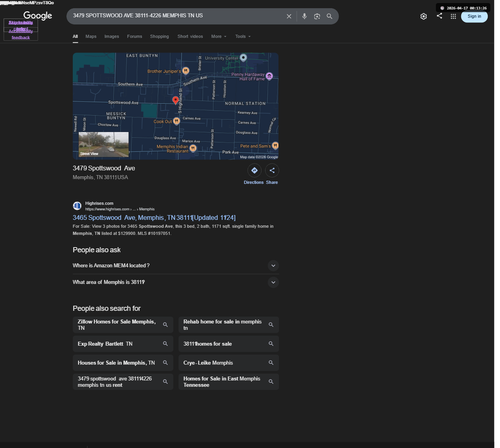Open Accessibility feedback link
The width and height of the screenshot is (500, 448).
(x=21, y=34)
